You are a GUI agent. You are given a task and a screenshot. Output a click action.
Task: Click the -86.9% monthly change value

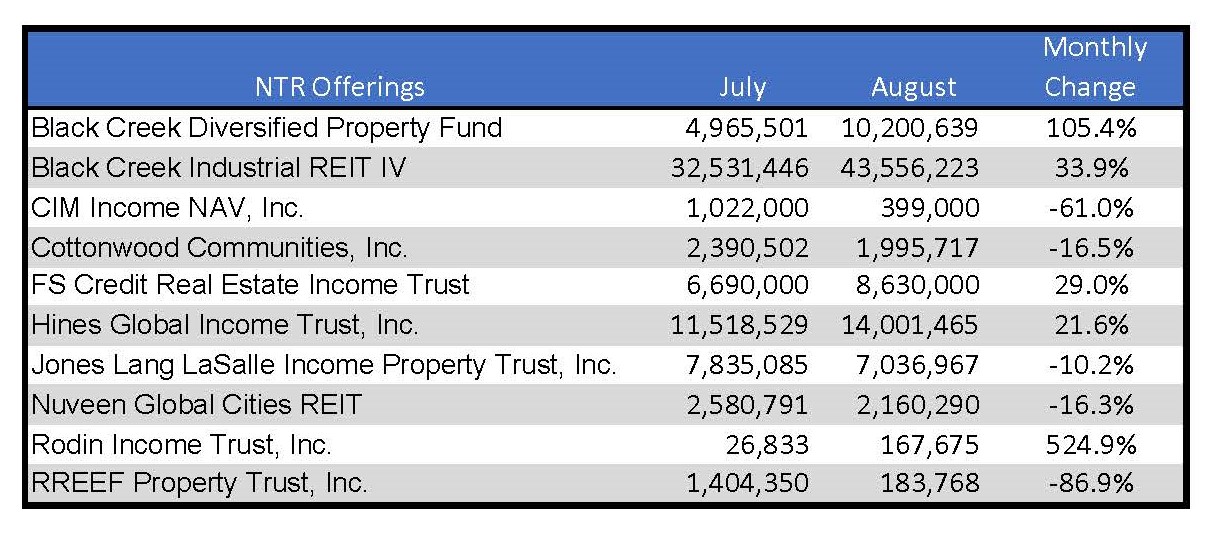[x=1090, y=484]
